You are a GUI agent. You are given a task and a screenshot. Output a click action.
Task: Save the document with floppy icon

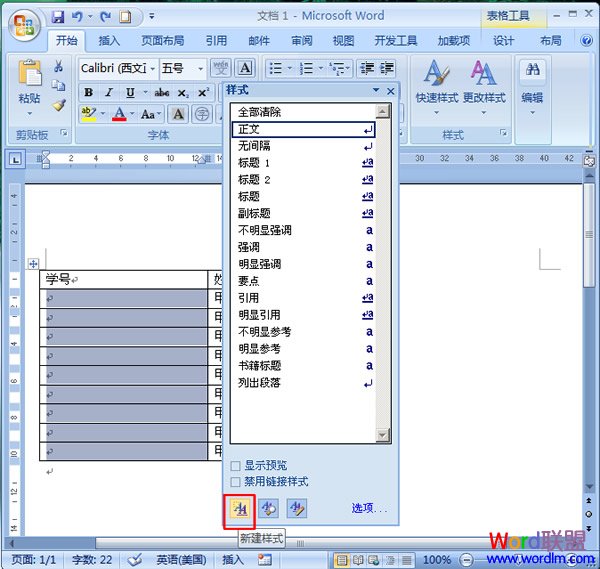58,16
